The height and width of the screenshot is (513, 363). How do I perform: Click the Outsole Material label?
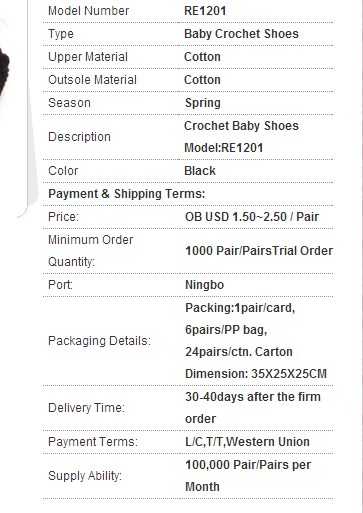pyautogui.click(x=92, y=80)
